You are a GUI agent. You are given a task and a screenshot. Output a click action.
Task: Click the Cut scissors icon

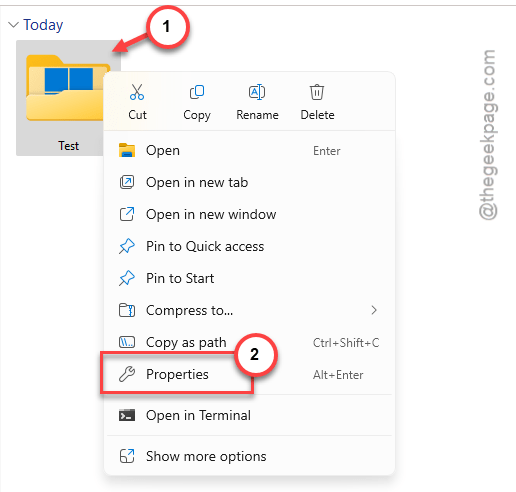137,92
